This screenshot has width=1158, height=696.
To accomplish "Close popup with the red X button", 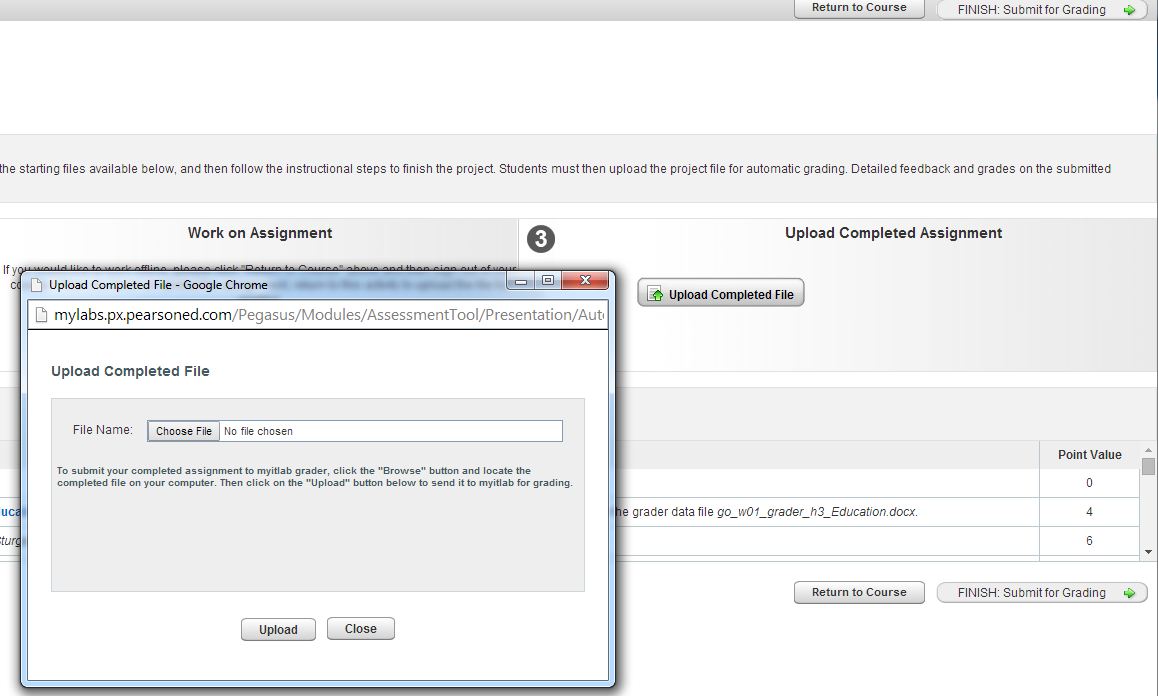I will click(585, 281).
